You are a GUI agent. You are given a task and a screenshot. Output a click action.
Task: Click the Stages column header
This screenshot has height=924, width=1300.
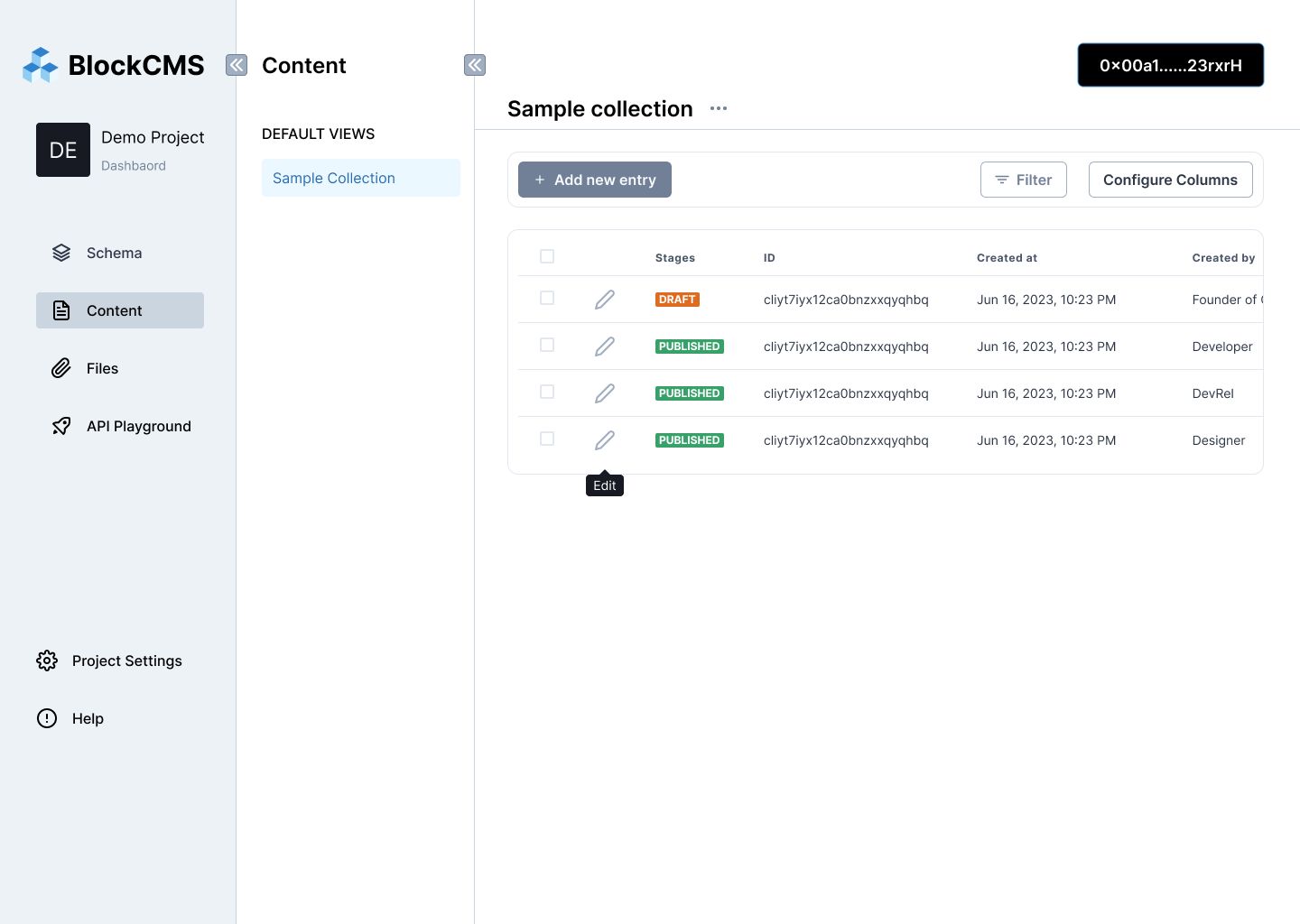675,258
